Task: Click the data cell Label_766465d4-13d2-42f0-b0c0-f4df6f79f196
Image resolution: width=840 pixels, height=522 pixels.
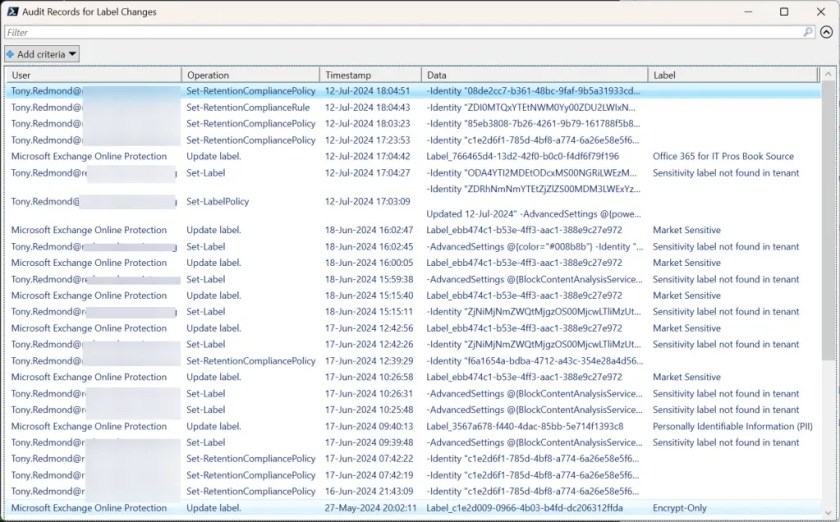Action: [x=522, y=156]
